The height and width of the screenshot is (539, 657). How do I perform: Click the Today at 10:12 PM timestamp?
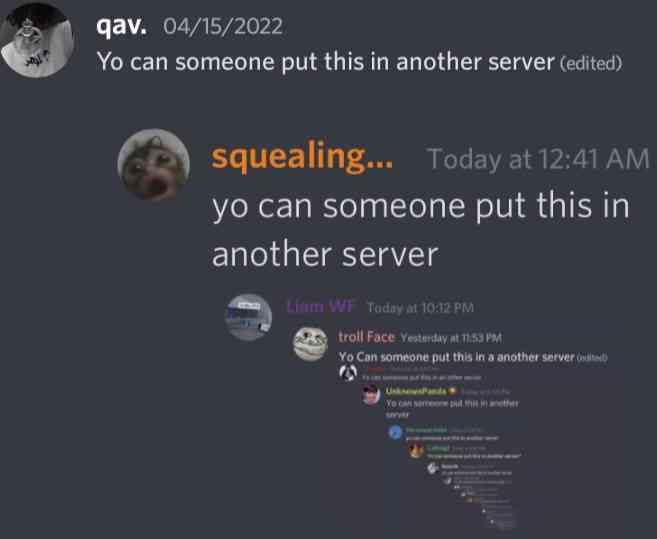coord(420,308)
